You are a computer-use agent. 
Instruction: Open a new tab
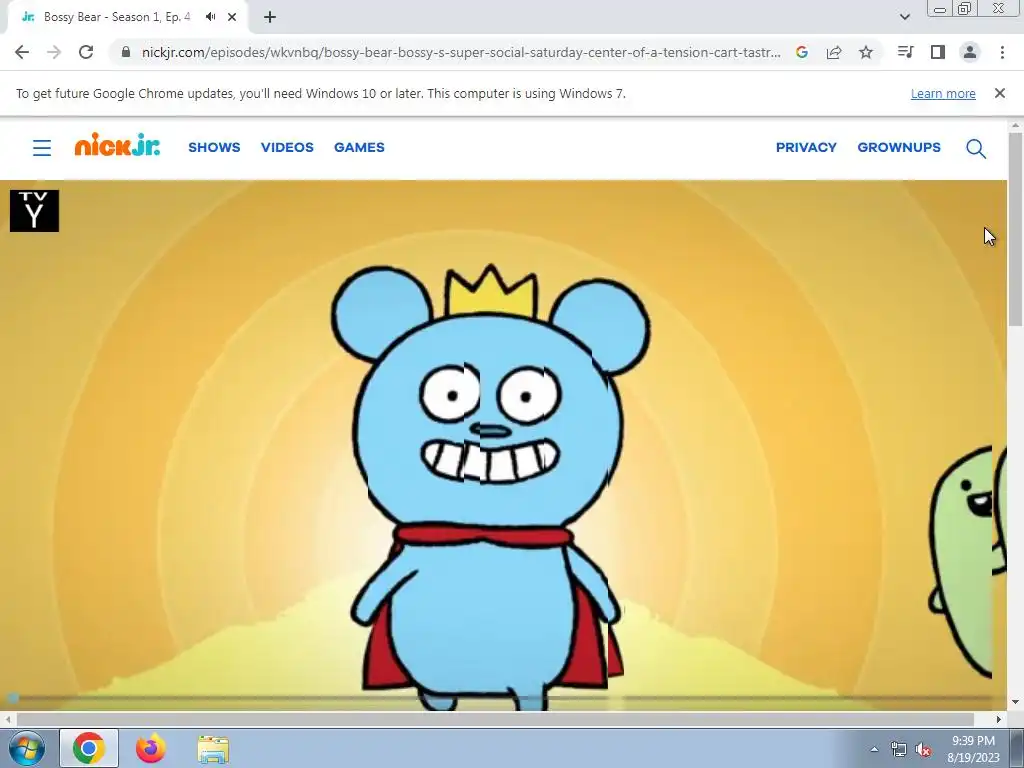270,17
